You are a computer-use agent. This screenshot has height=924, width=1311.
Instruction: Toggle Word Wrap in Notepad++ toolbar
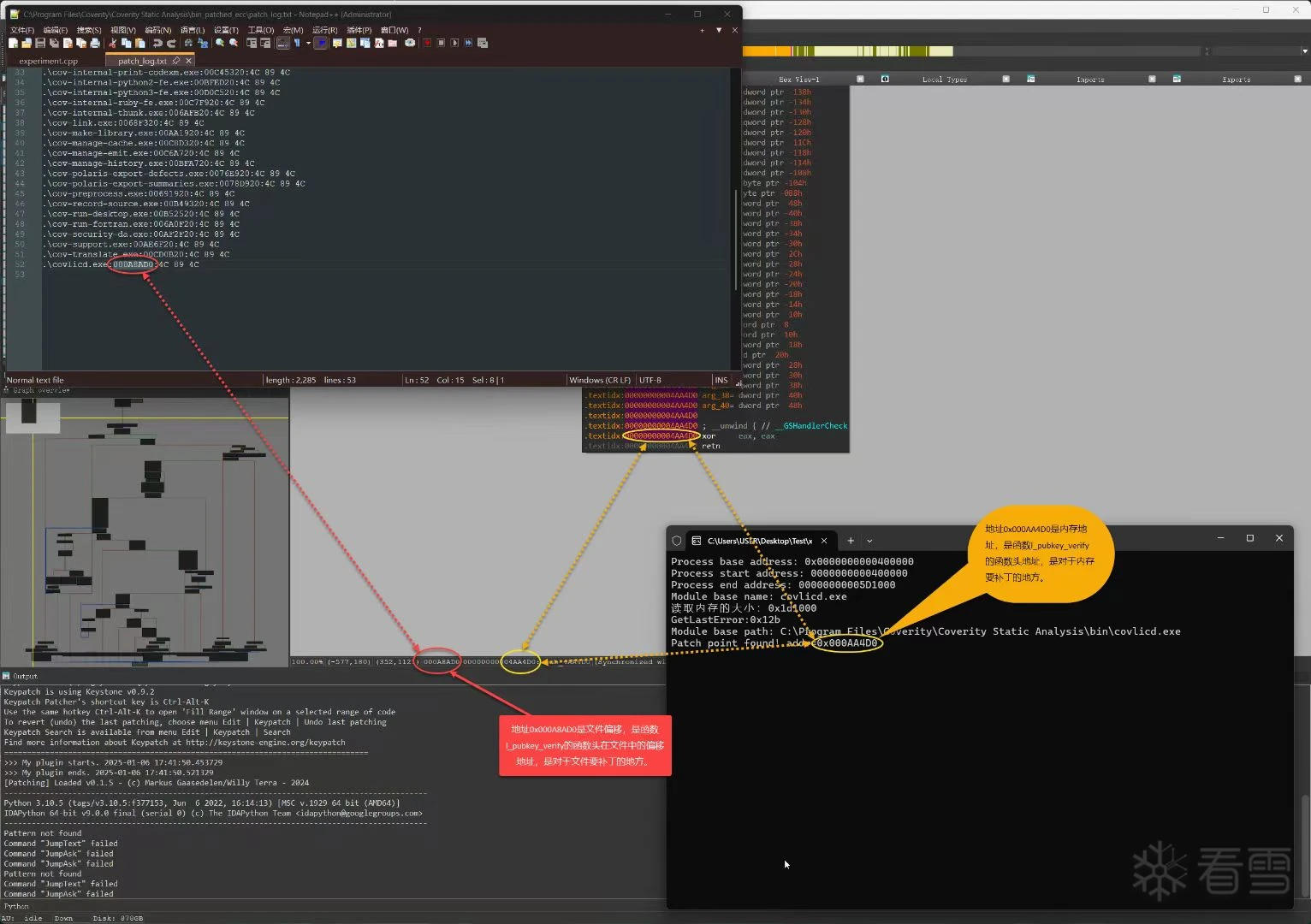tap(282, 43)
